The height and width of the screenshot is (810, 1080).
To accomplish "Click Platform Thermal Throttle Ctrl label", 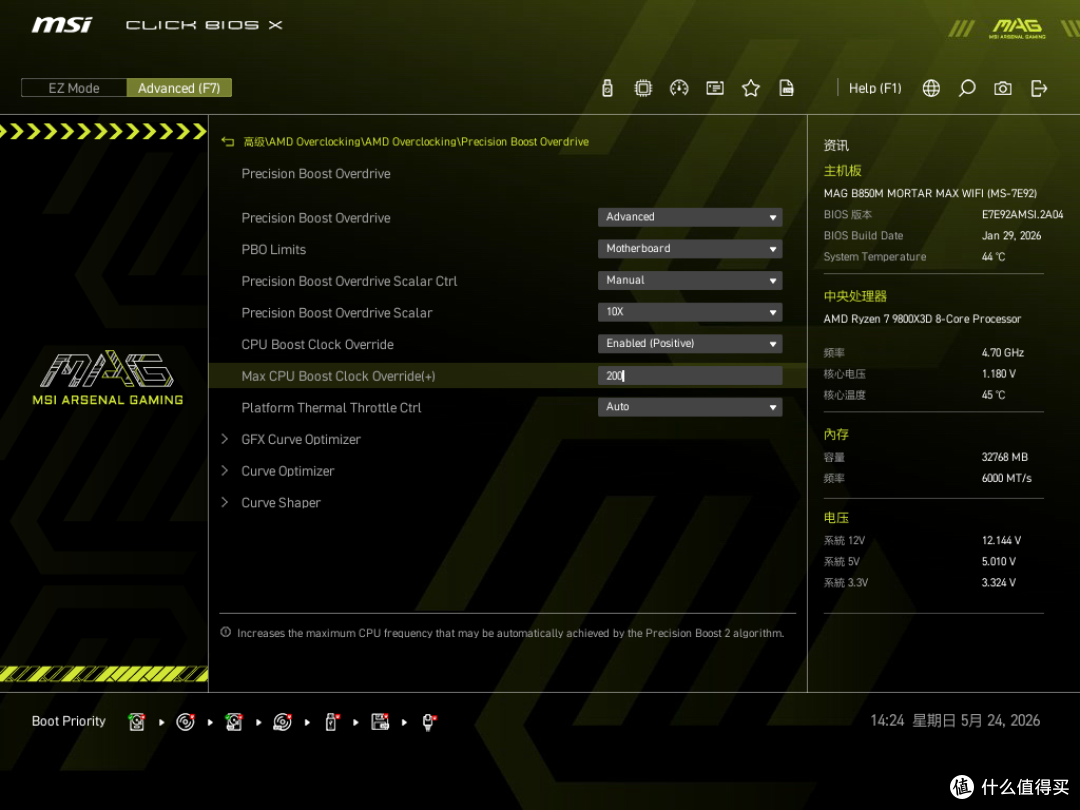I will click(x=331, y=408).
